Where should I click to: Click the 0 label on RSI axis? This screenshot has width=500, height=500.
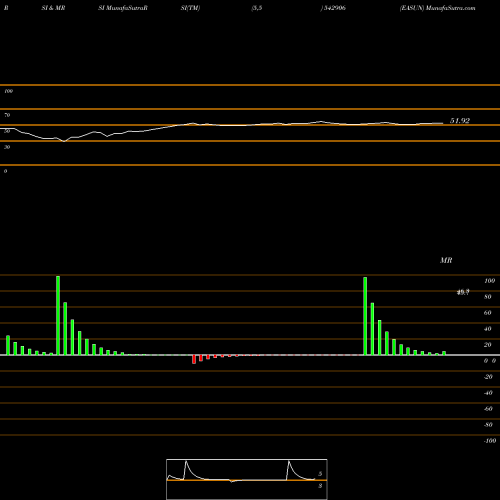point(5,171)
